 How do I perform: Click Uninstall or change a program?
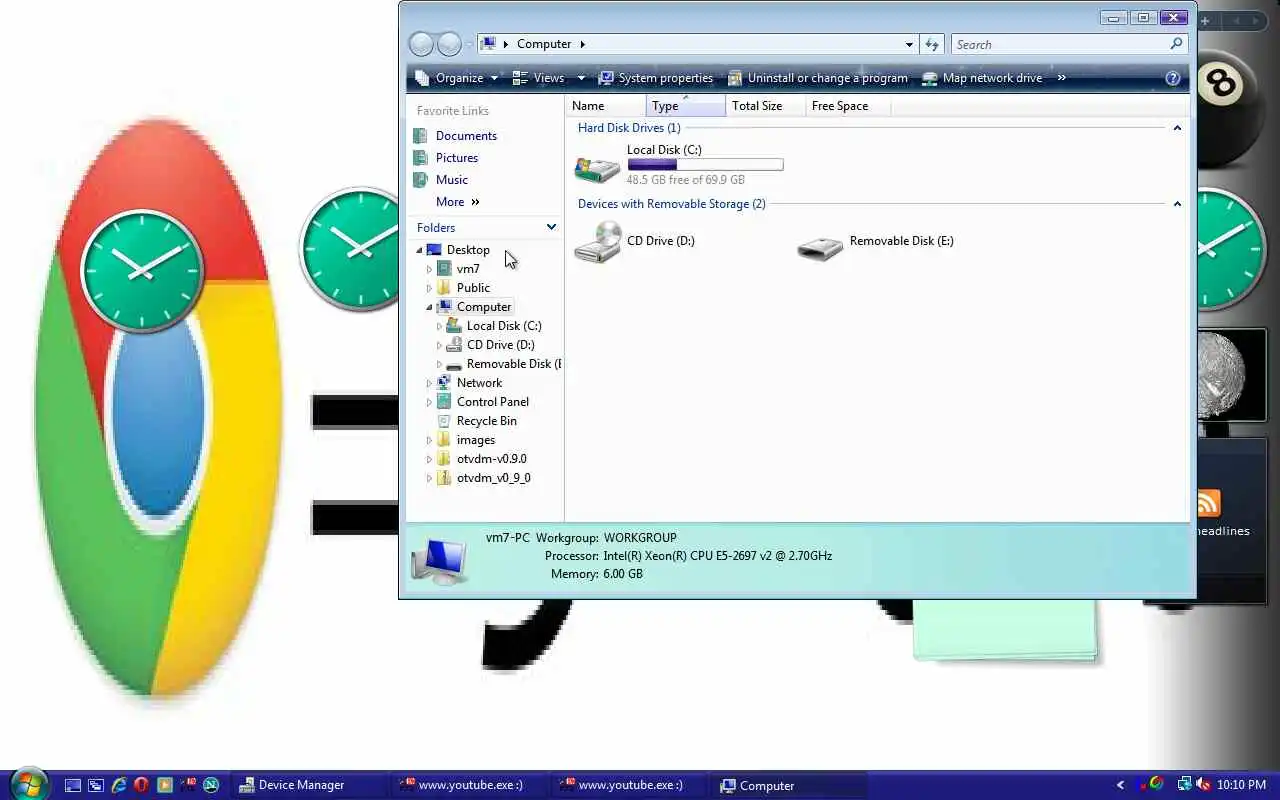pos(818,78)
